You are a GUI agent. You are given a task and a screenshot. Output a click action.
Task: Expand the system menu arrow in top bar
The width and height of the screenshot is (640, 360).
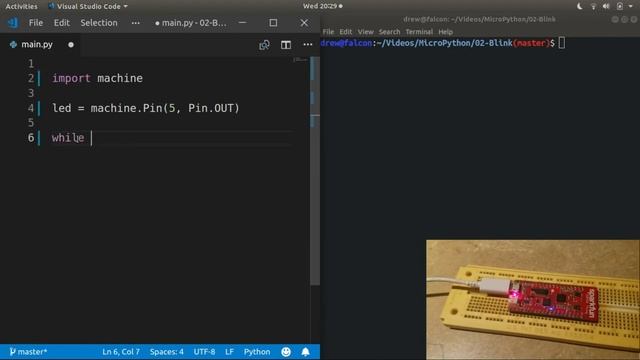tap(631, 7)
